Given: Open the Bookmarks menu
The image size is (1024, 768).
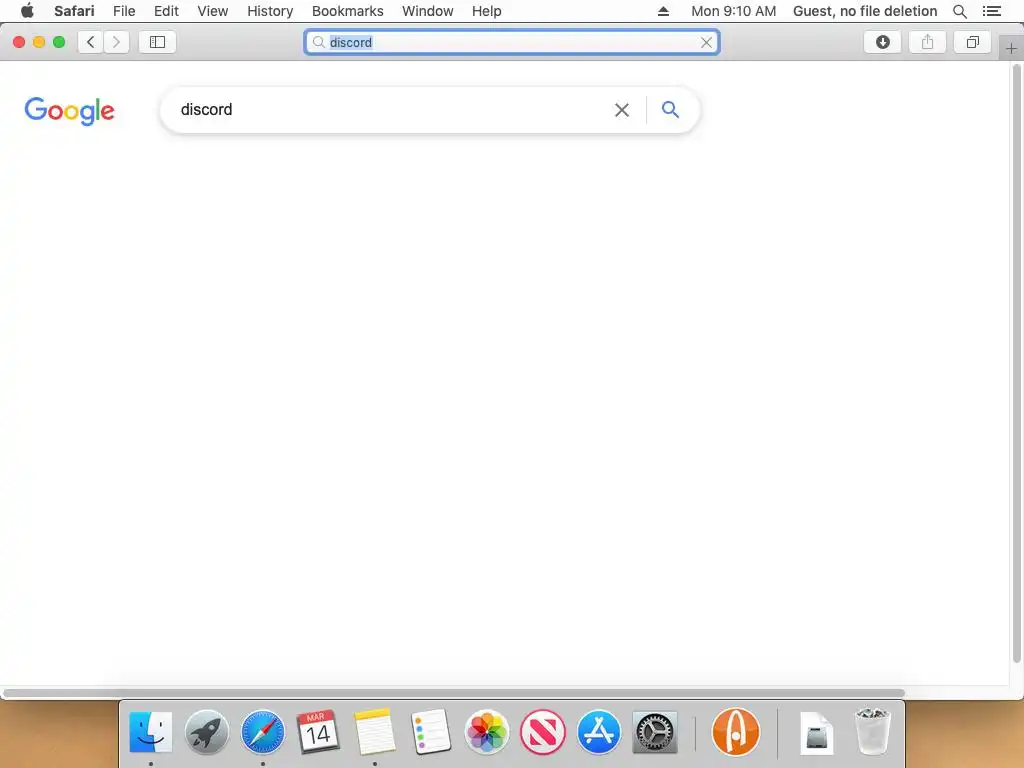Looking at the screenshot, I should coord(347,11).
